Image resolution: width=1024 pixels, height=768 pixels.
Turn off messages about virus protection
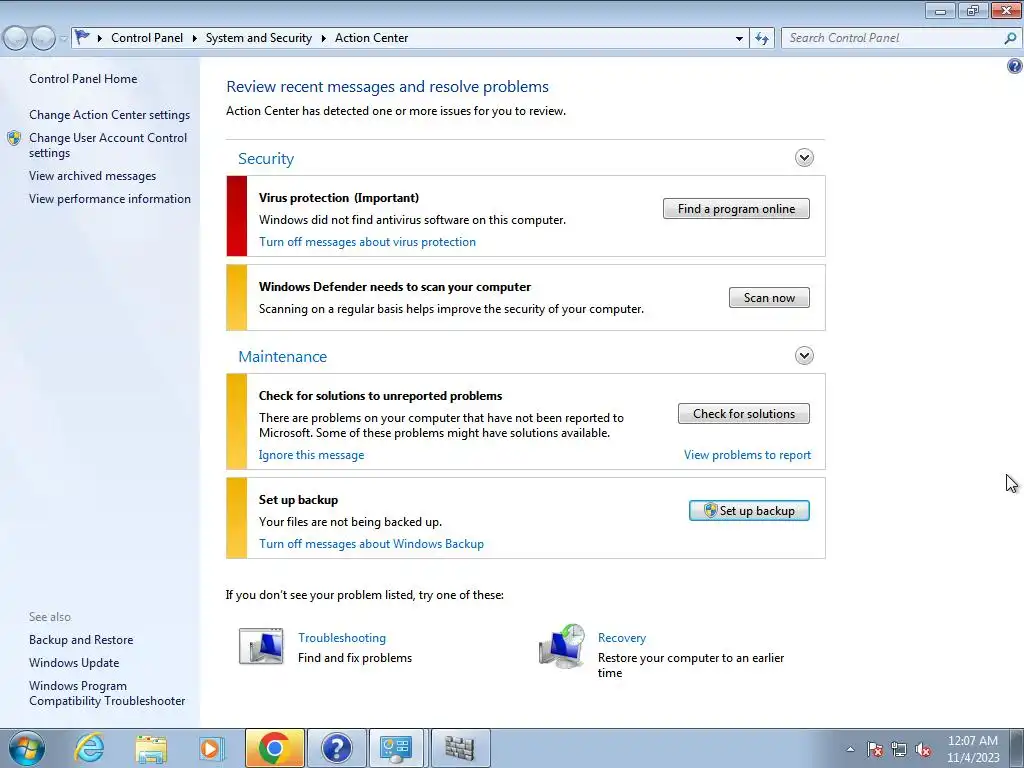point(367,242)
